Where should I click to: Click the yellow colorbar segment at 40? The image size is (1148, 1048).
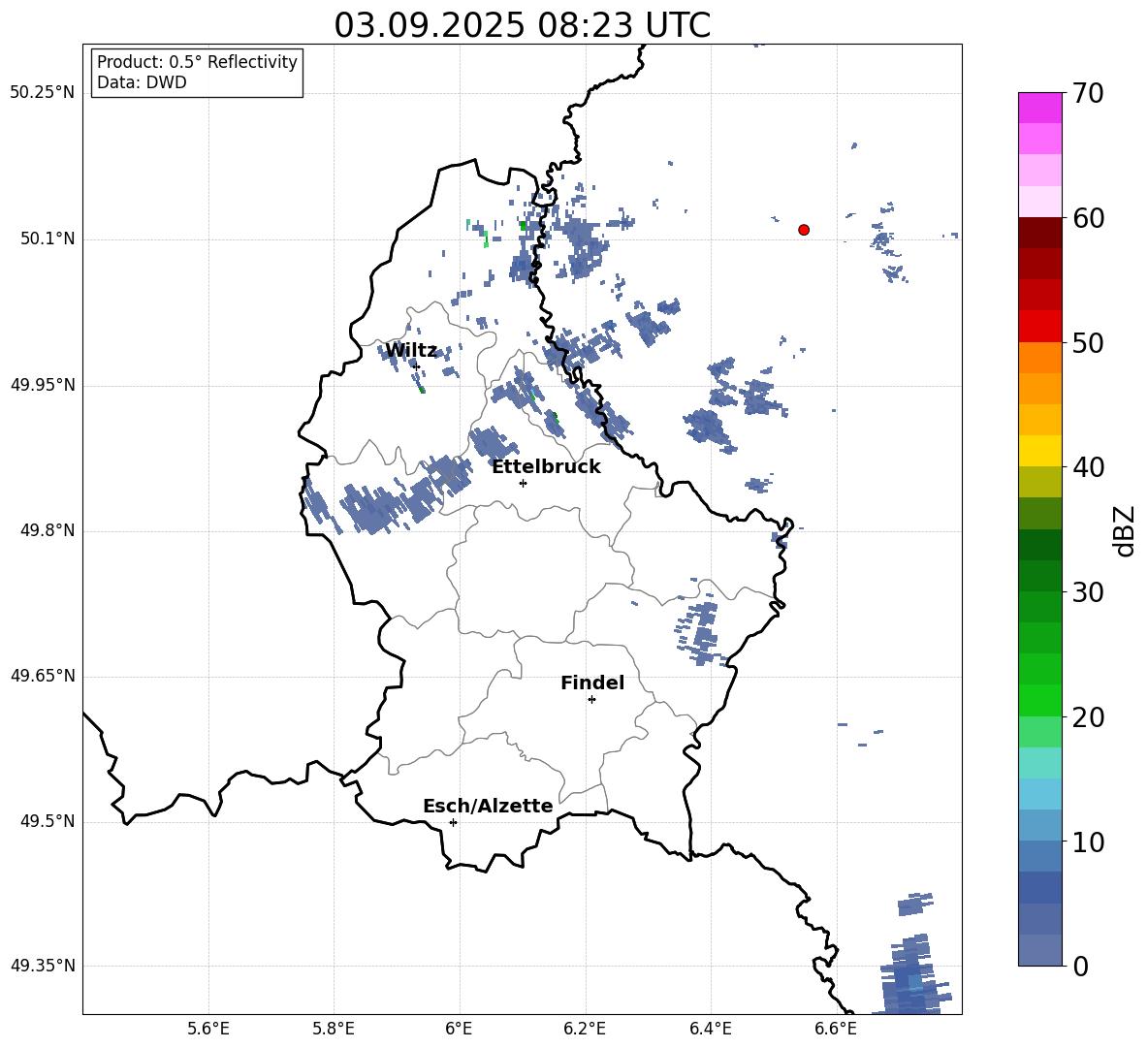pos(1039,451)
